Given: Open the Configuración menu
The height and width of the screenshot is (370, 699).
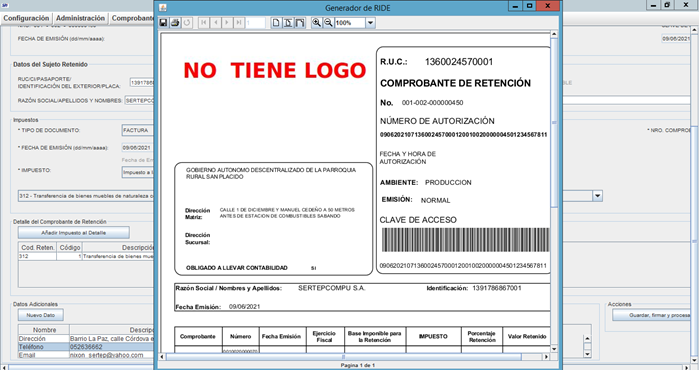Looking at the screenshot, I should tap(26, 18).
